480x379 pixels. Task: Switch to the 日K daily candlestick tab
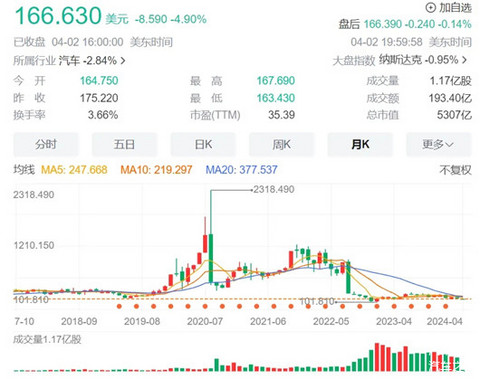pyautogui.click(x=203, y=144)
